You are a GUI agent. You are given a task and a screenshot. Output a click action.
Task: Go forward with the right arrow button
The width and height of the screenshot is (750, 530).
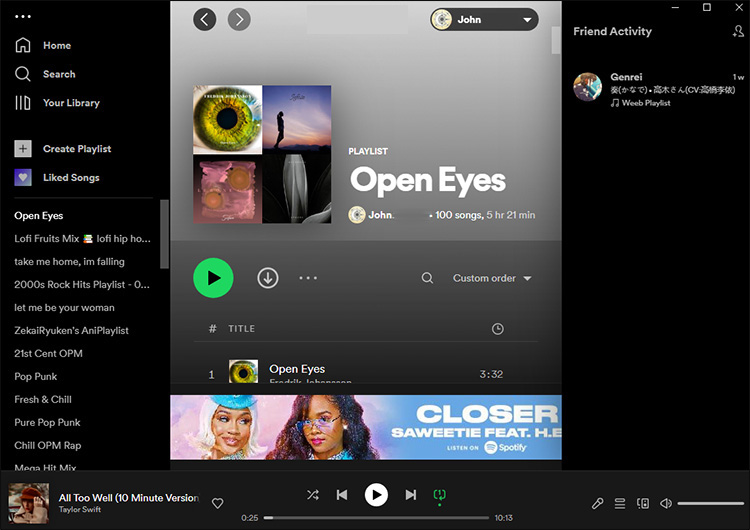(x=239, y=20)
